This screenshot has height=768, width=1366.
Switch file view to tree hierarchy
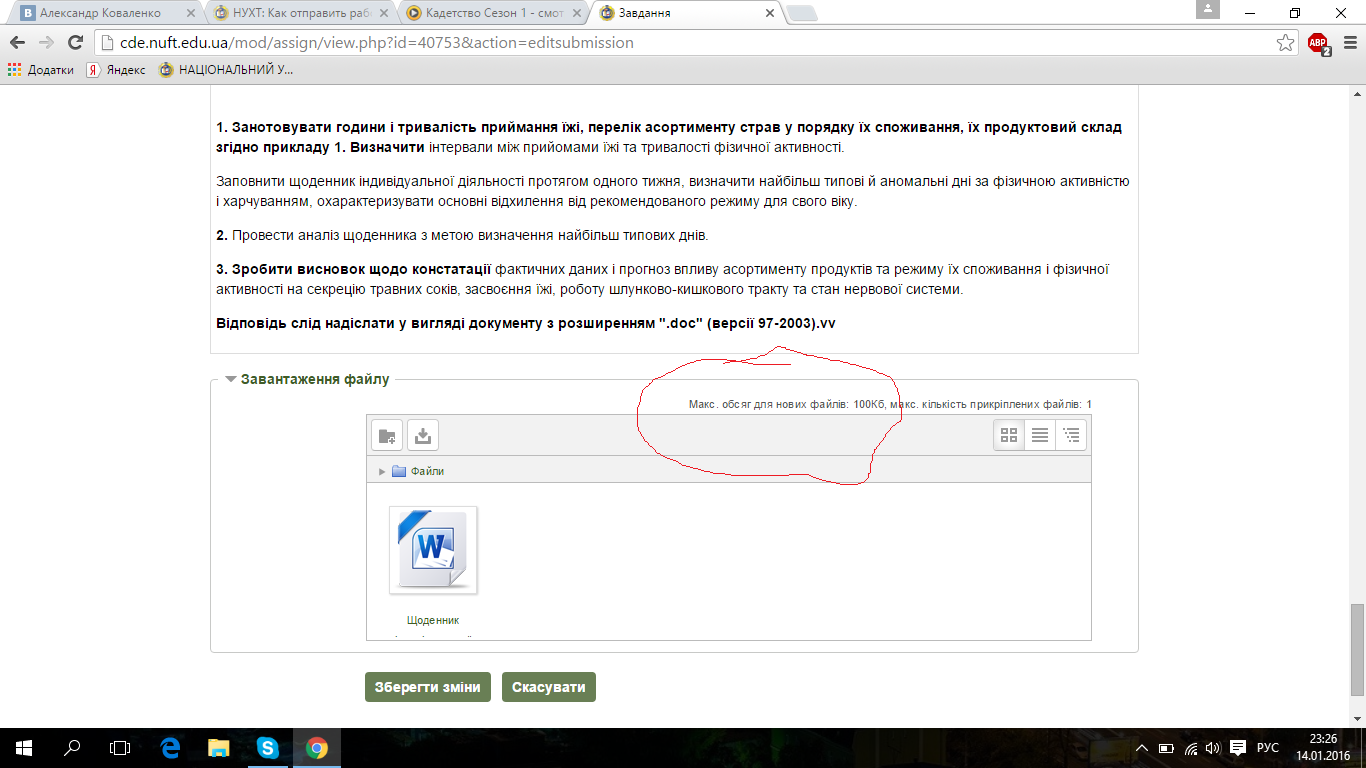1071,435
